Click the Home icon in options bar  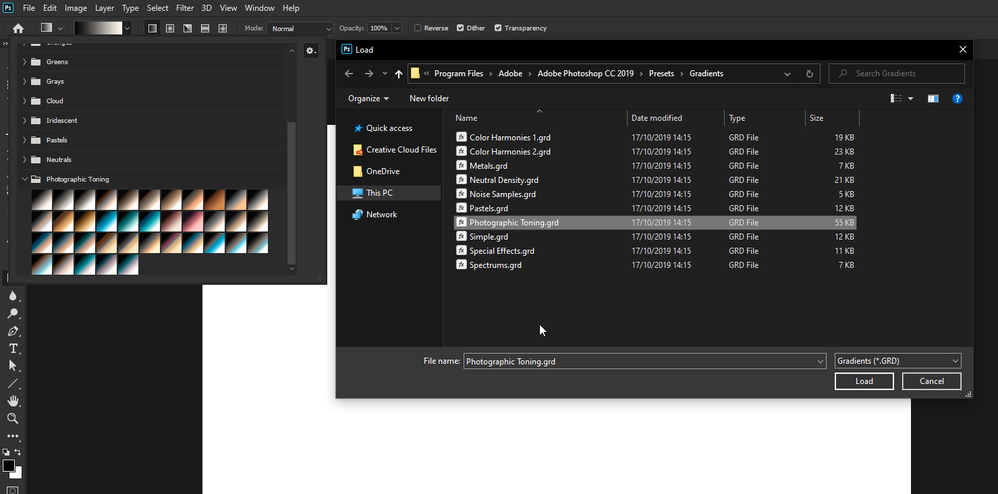(18, 28)
